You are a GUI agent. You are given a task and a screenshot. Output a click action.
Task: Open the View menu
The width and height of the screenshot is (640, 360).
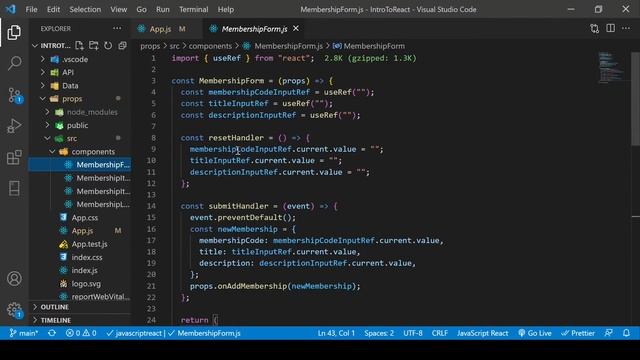pyautogui.click(x=118, y=9)
